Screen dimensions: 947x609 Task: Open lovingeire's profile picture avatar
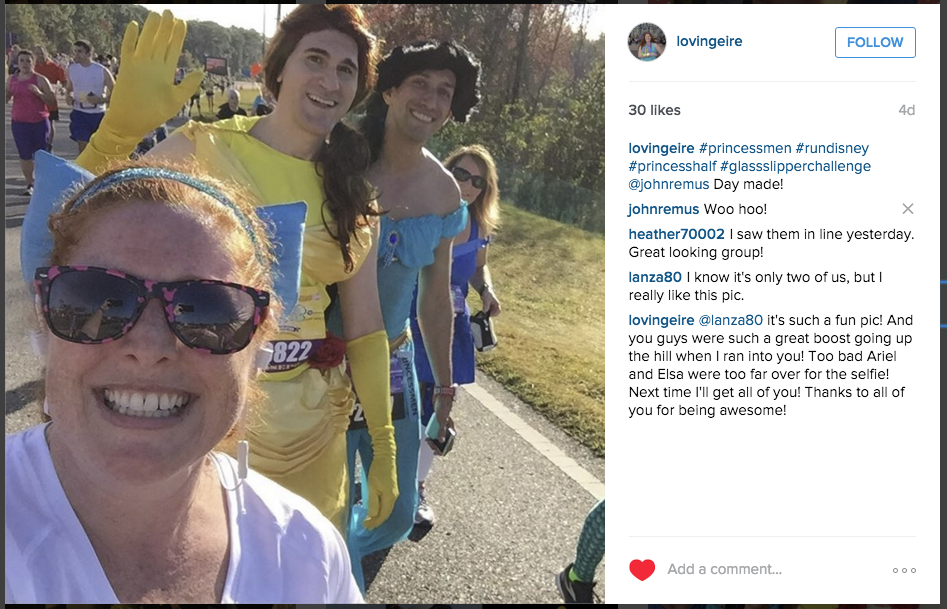[647, 42]
